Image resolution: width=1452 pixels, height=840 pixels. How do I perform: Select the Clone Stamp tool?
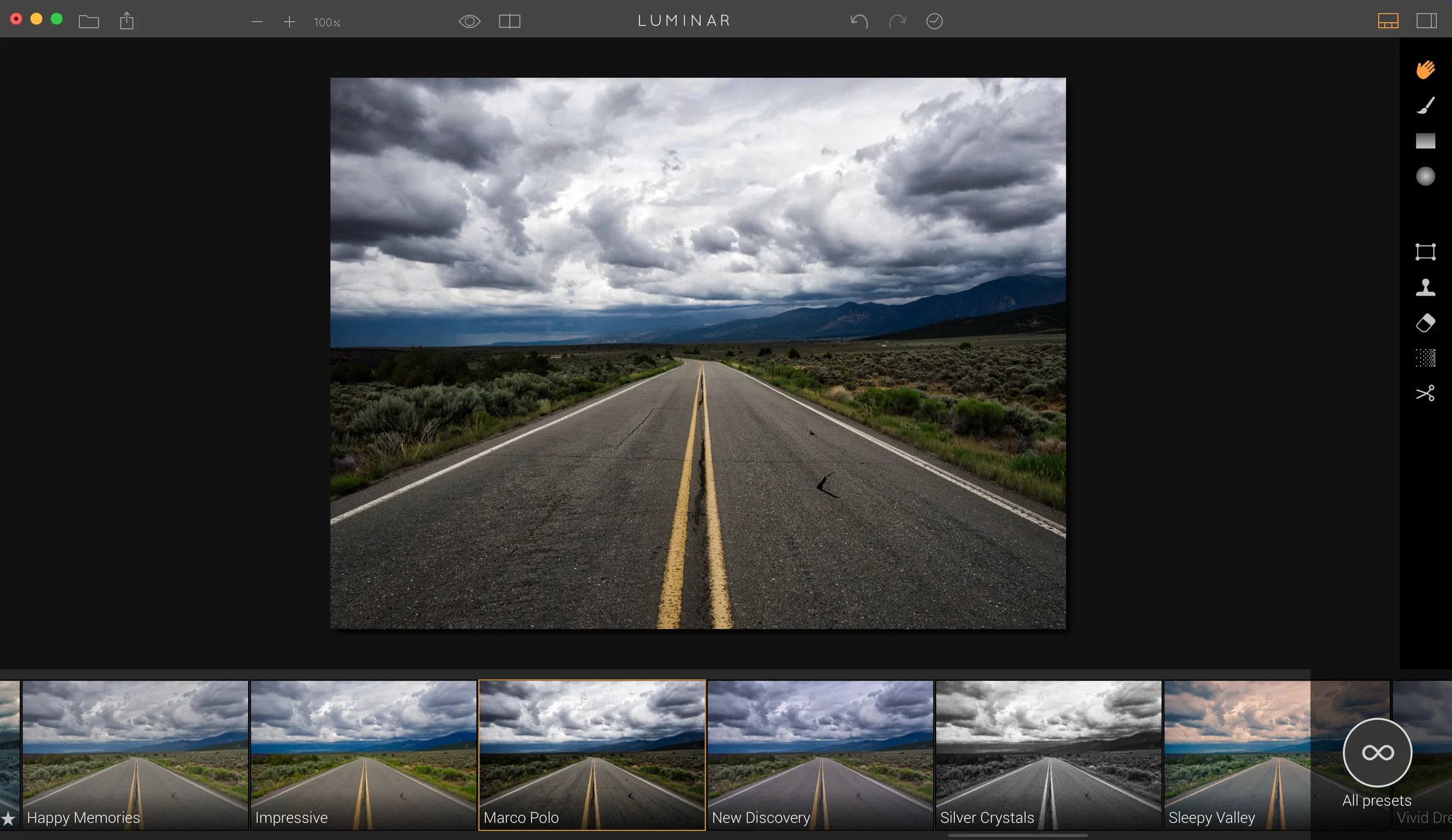click(1425, 287)
